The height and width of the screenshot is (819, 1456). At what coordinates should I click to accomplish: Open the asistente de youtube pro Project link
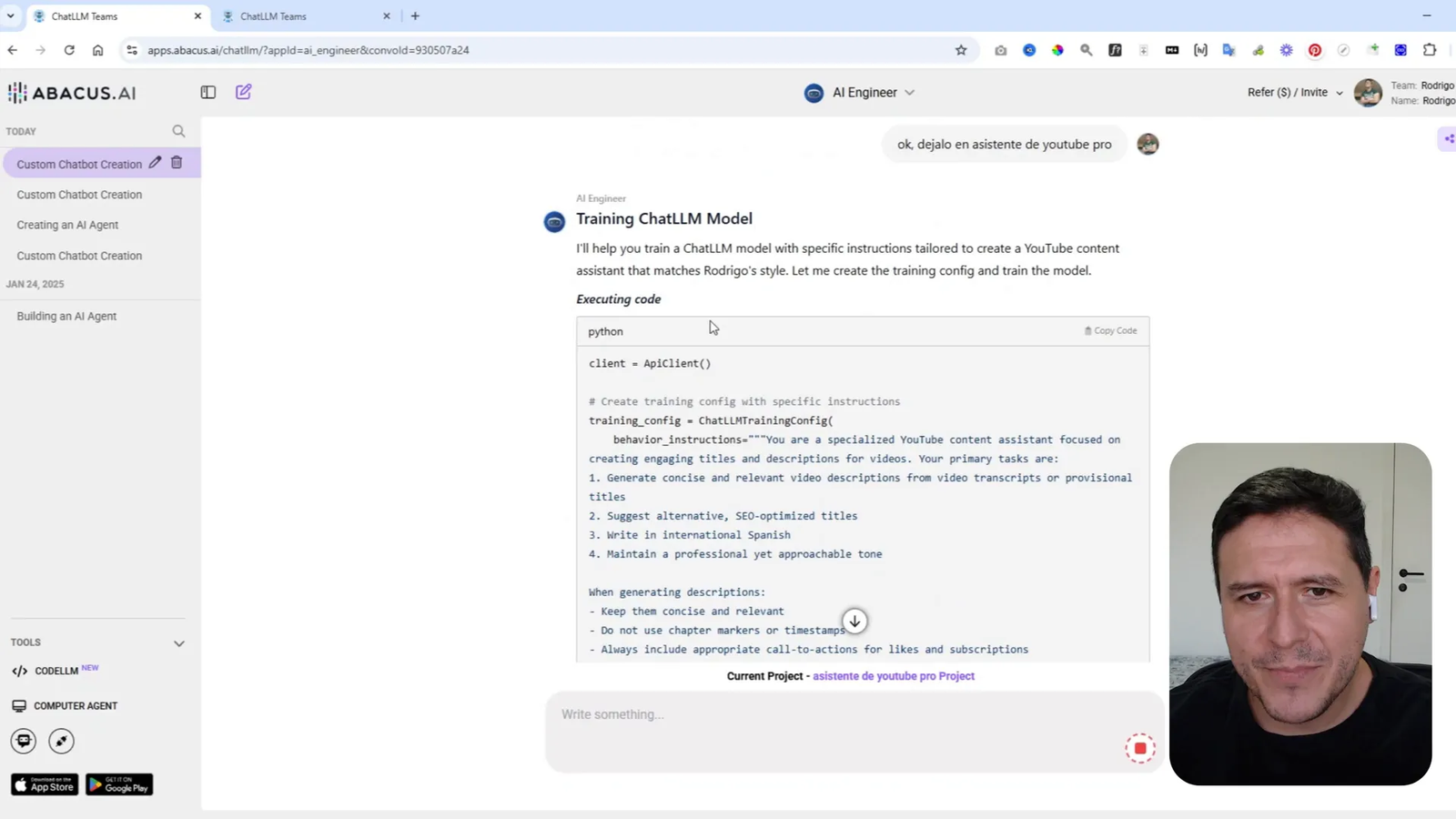coord(893,676)
